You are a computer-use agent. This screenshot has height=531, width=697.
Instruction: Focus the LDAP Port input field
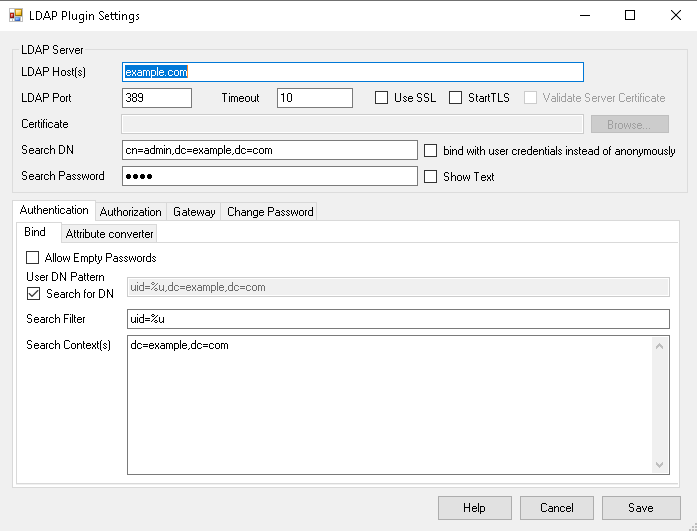[156, 98]
